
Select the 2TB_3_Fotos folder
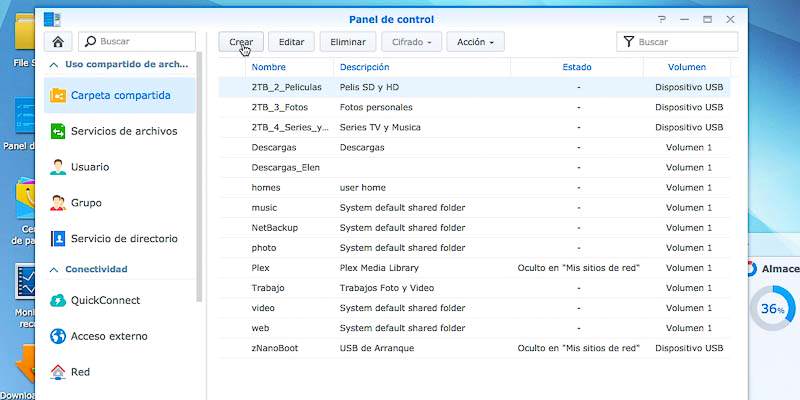pyautogui.click(x=280, y=107)
